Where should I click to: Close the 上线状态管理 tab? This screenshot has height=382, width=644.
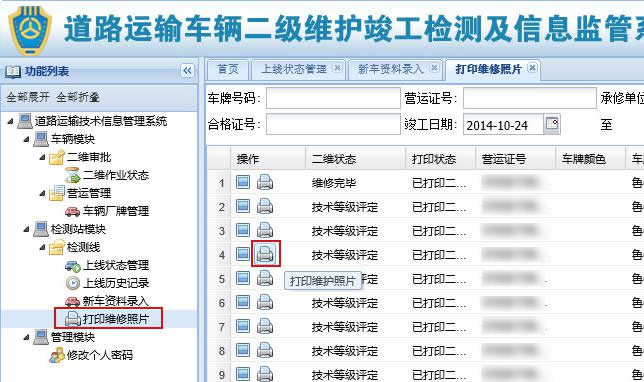click(337, 68)
